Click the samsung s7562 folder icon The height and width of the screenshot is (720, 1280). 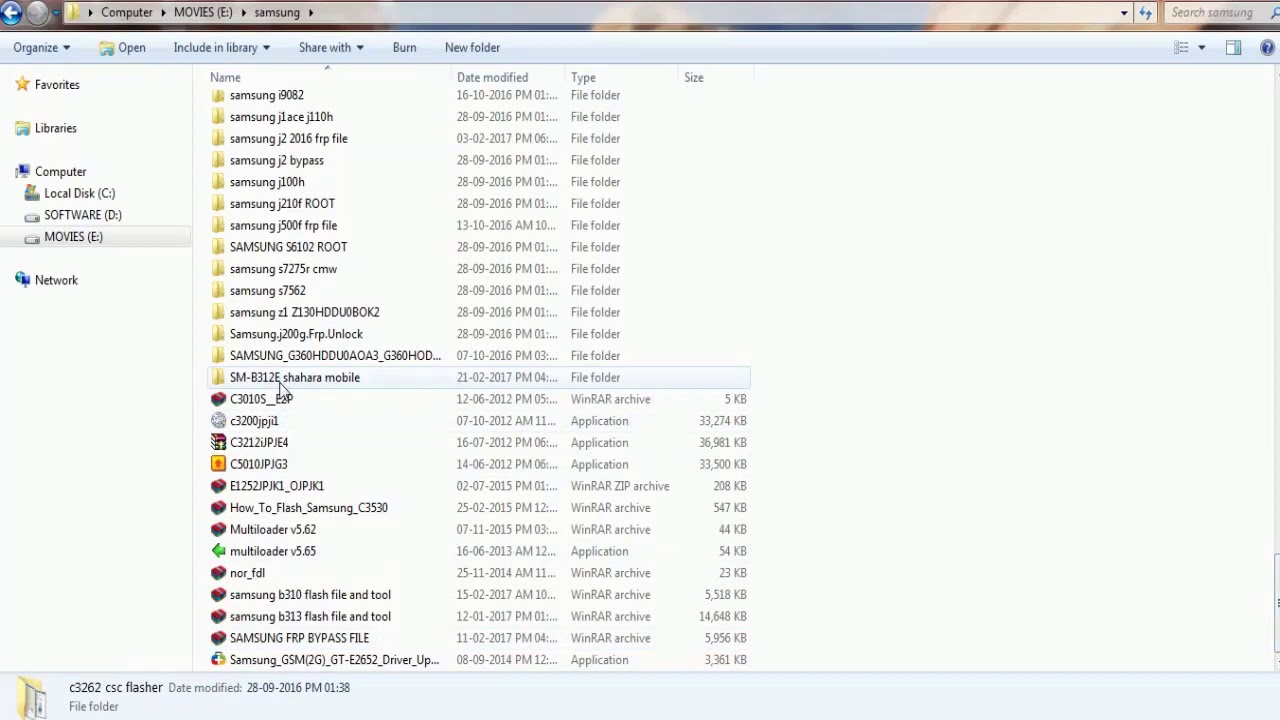pyautogui.click(x=218, y=290)
